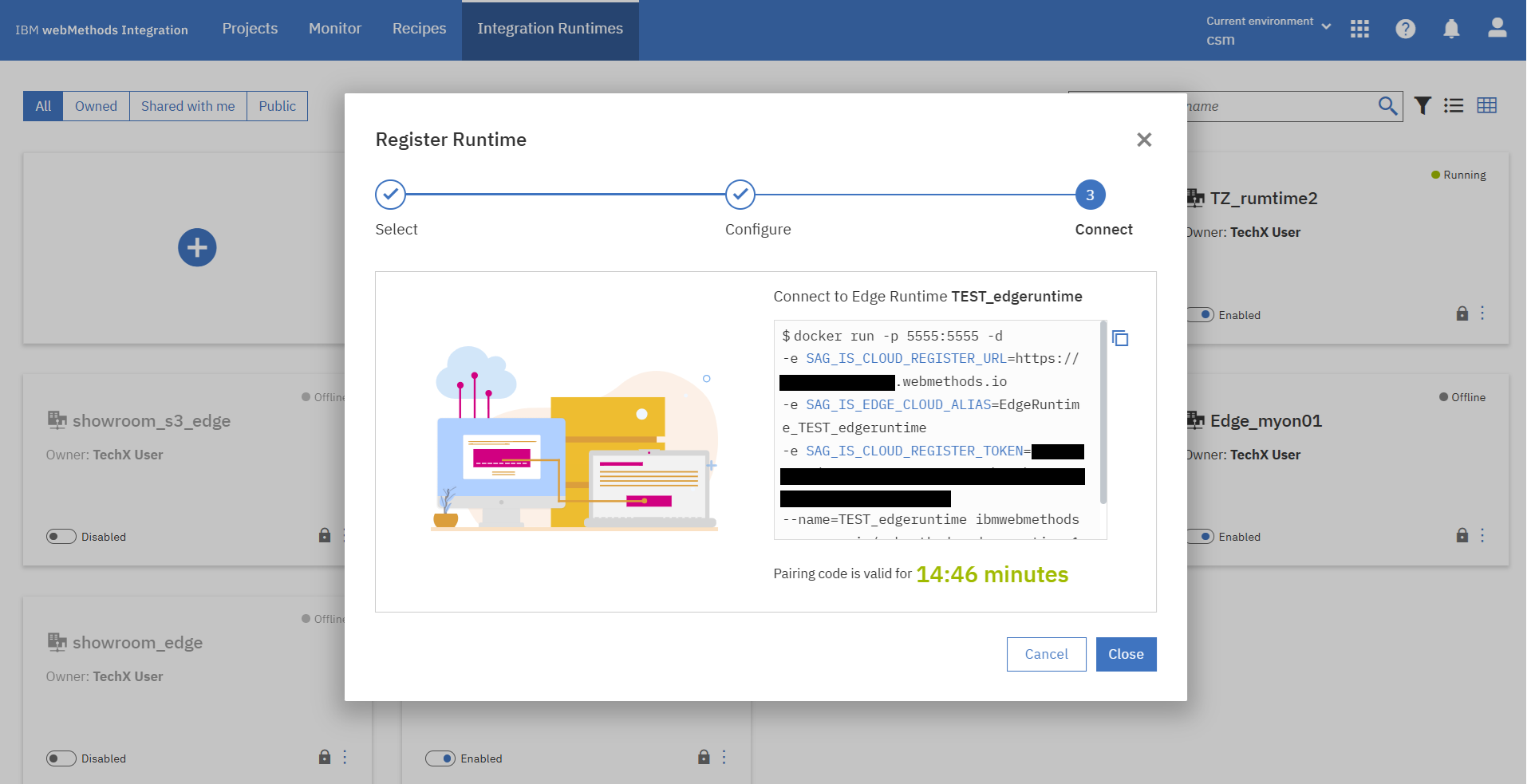1531x784 pixels.
Task: Click the 'Edge_myon01' card title
Action: (x=1266, y=420)
